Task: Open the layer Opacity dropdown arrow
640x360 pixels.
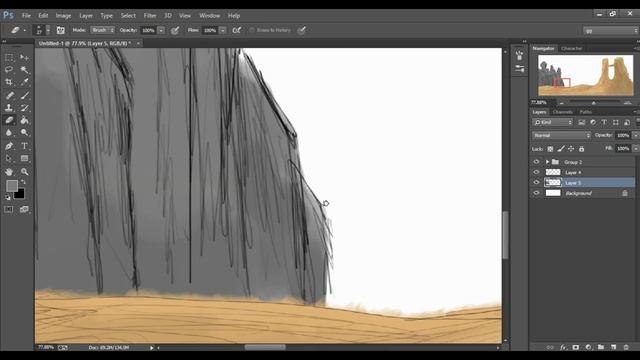Action: (x=635, y=136)
